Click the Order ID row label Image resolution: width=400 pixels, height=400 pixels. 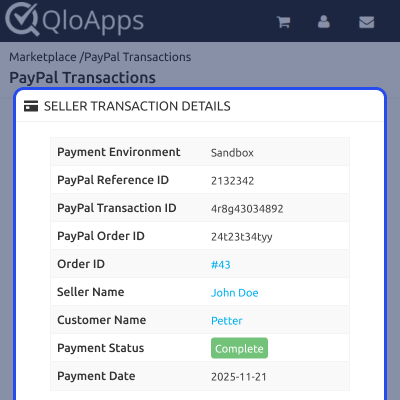pyautogui.click(x=81, y=264)
